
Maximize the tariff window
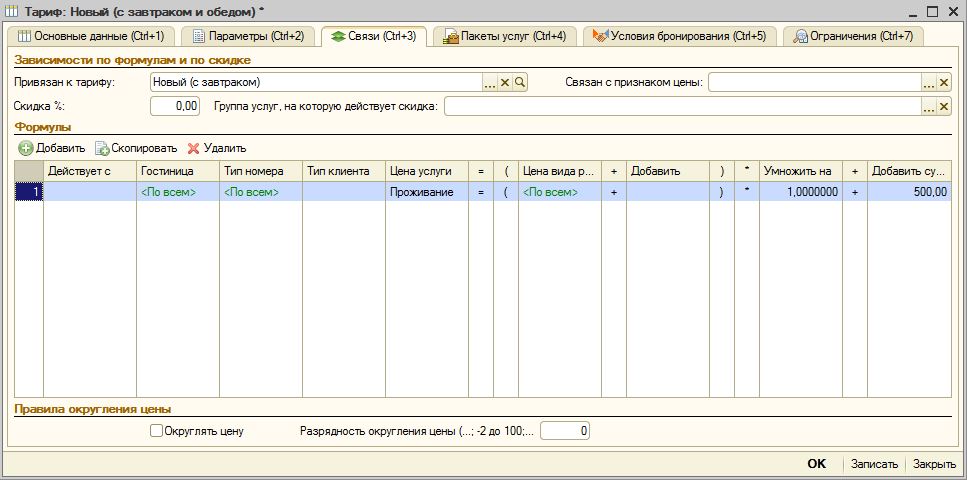(933, 11)
